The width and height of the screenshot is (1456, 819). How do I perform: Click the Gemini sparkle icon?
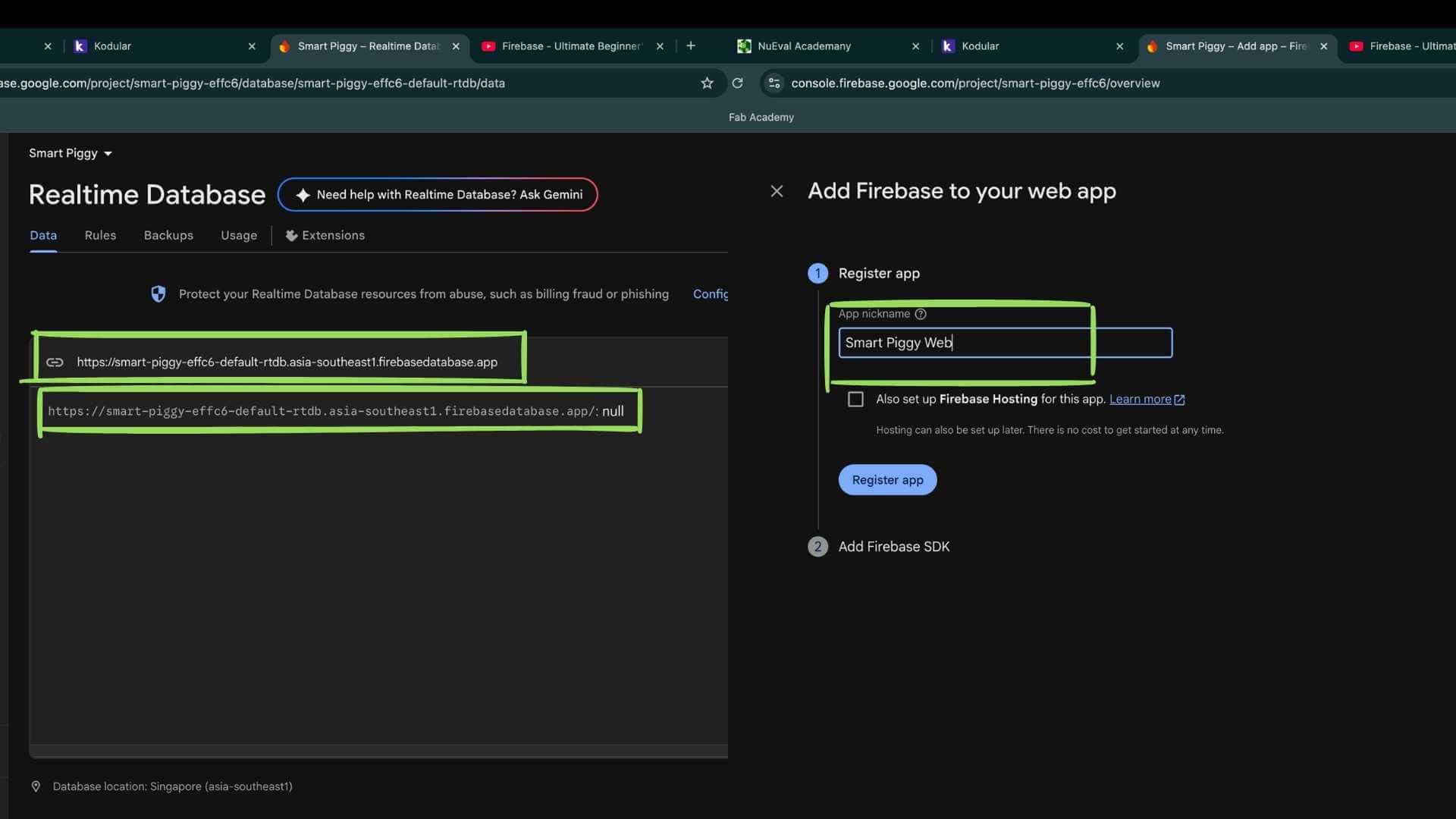(303, 195)
